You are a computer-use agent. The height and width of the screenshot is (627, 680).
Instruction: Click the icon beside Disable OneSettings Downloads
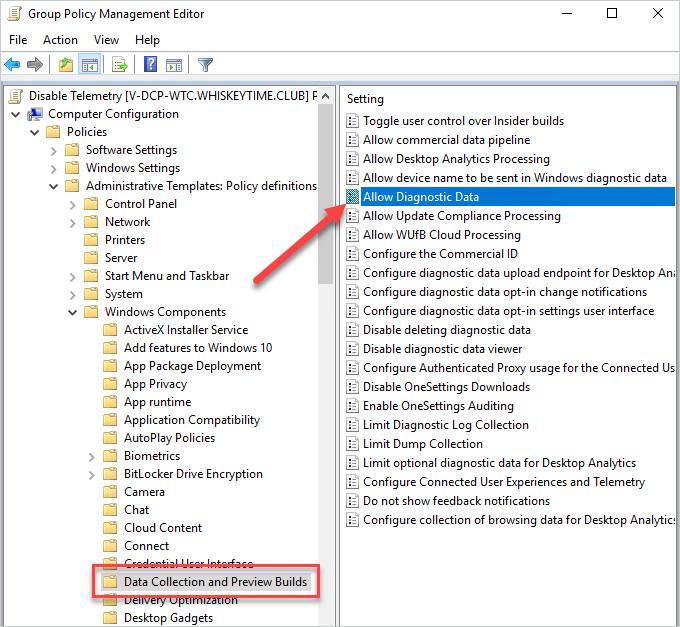(x=353, y=387)
